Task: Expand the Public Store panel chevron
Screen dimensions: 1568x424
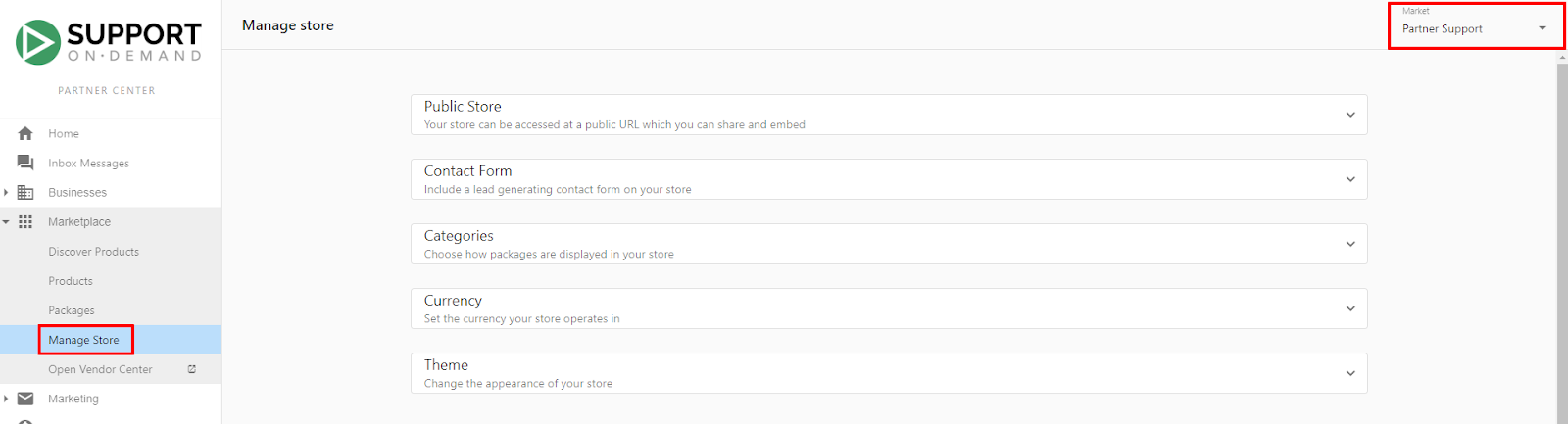Action: click(1350, 115)
